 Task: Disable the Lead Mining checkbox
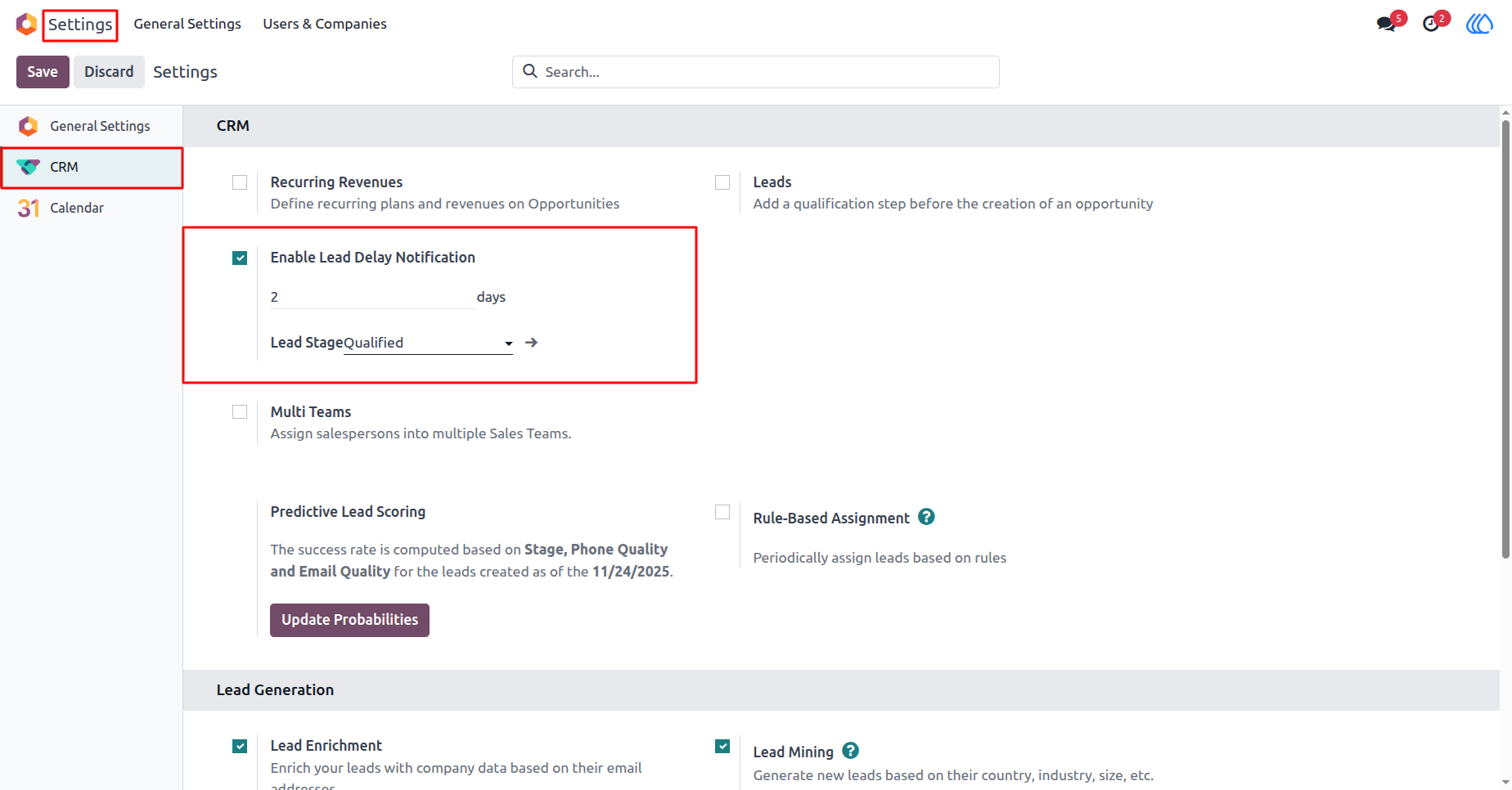(x=722, y=746)
